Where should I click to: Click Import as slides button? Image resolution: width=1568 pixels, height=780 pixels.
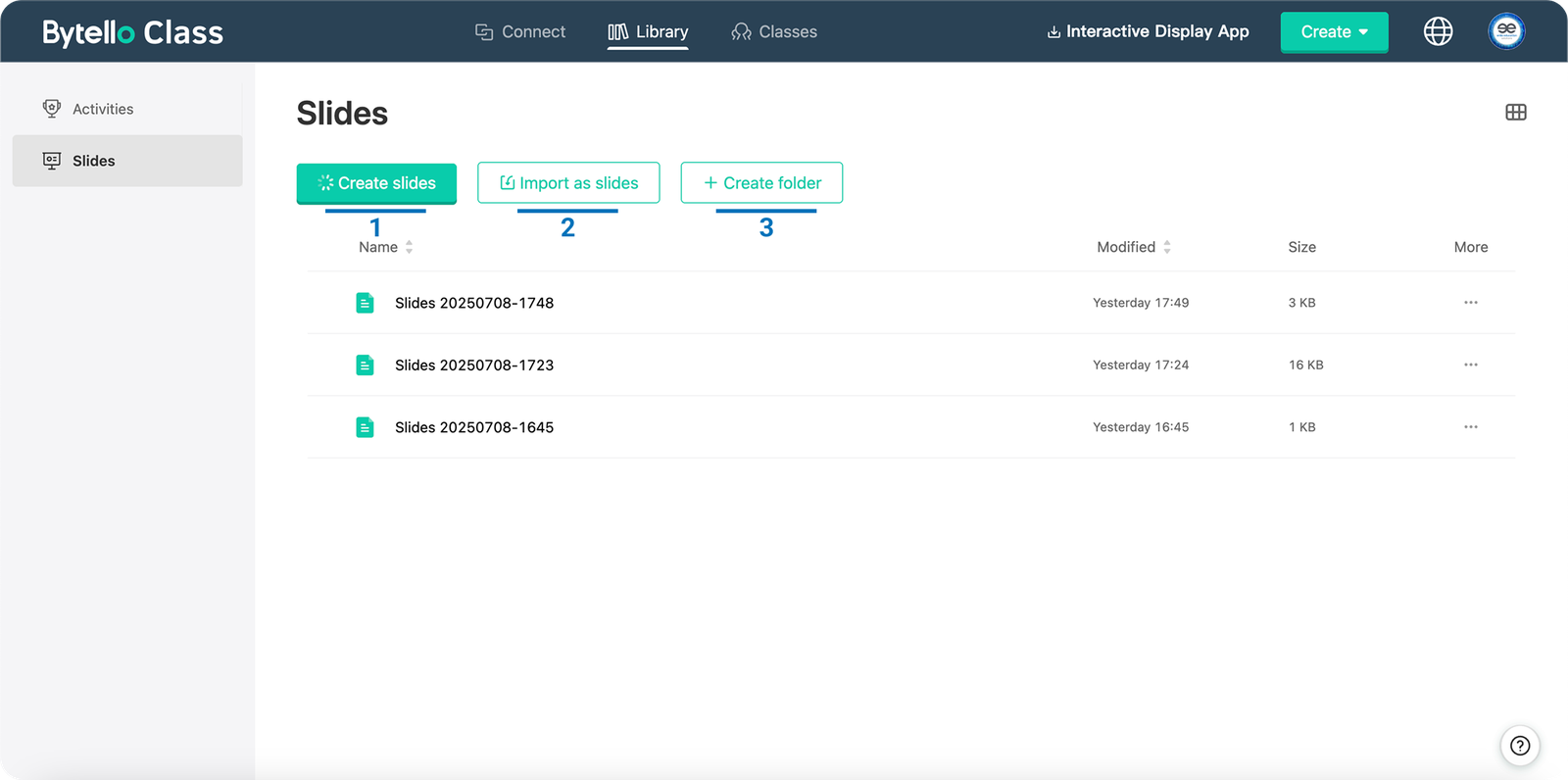click(x=568, y=183)
